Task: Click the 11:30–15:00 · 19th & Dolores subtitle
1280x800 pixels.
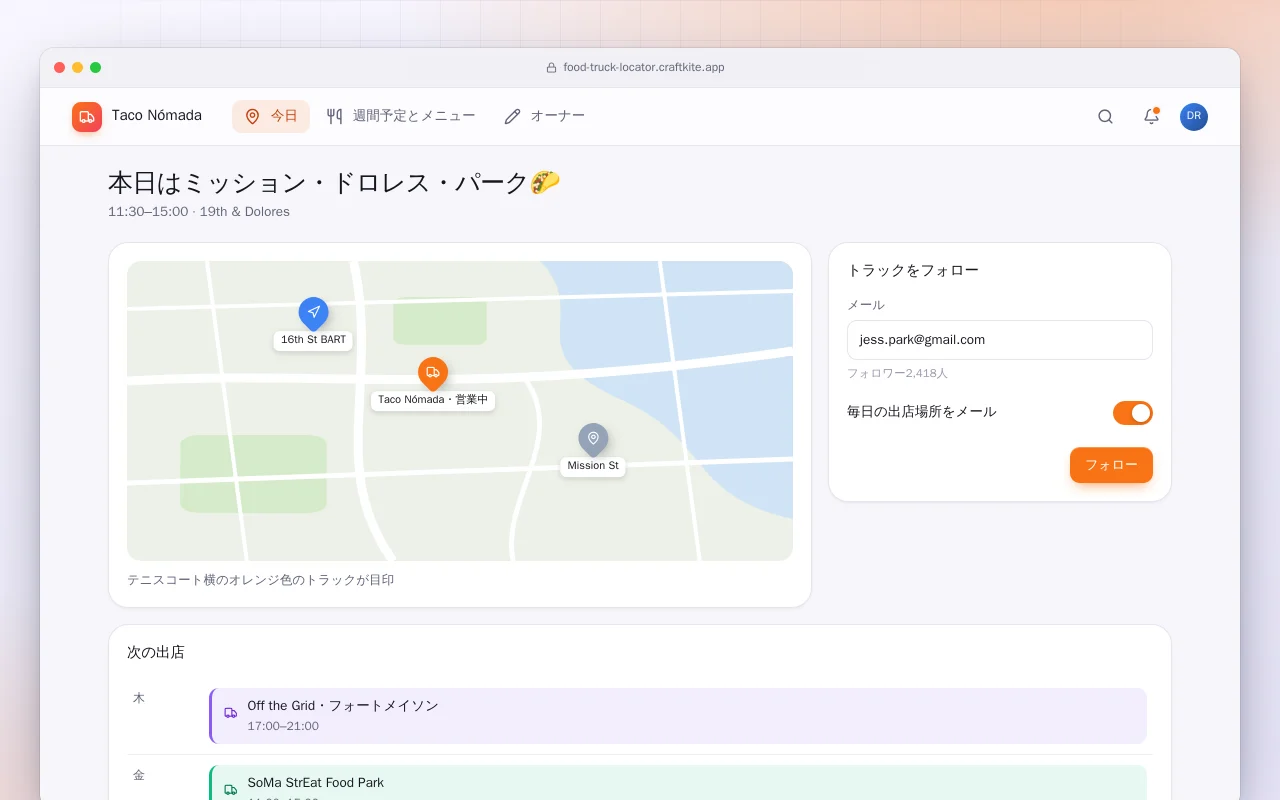Action: 199,212
